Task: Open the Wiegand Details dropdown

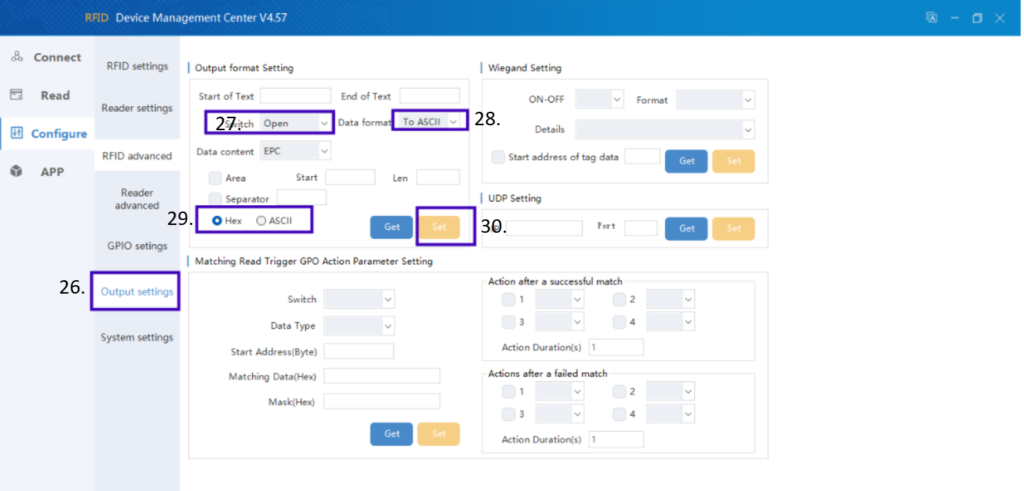Action: tap(665, 129)
